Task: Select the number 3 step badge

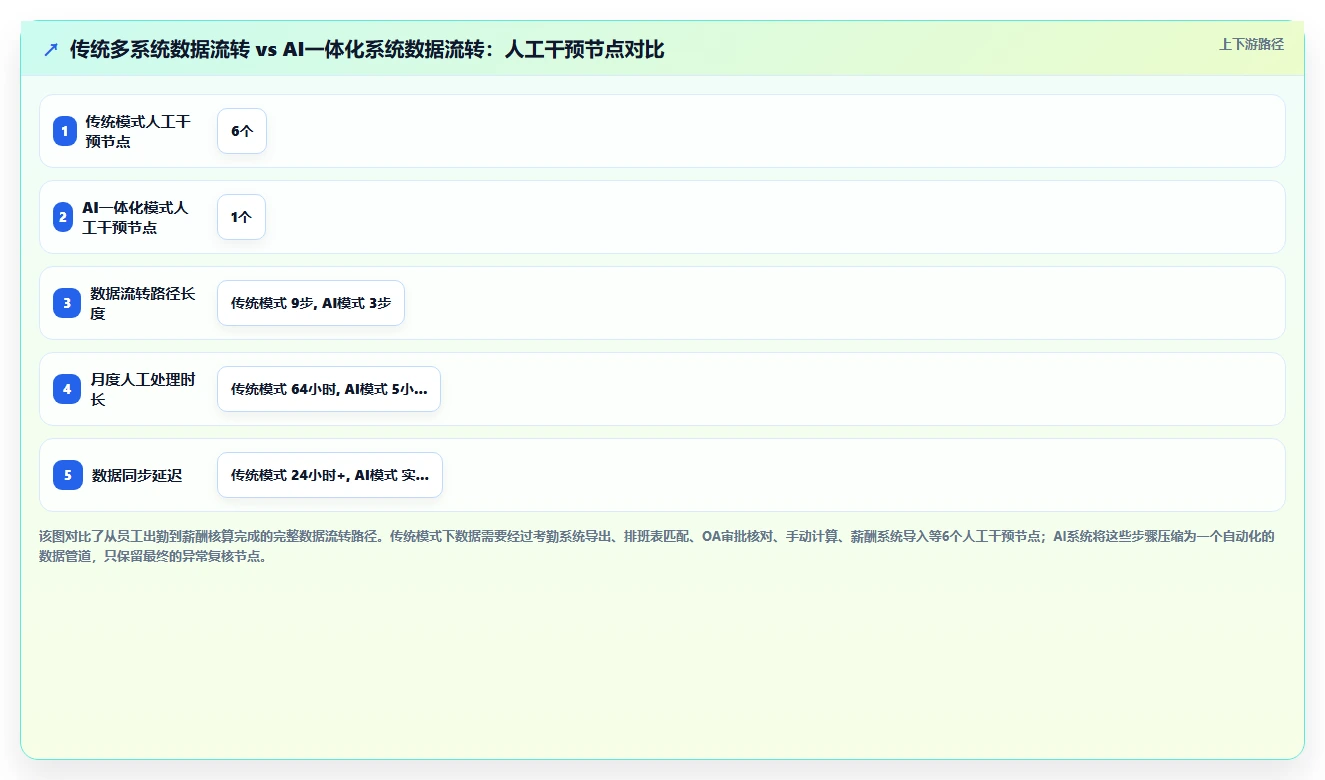Action: (x=67, y=303)
